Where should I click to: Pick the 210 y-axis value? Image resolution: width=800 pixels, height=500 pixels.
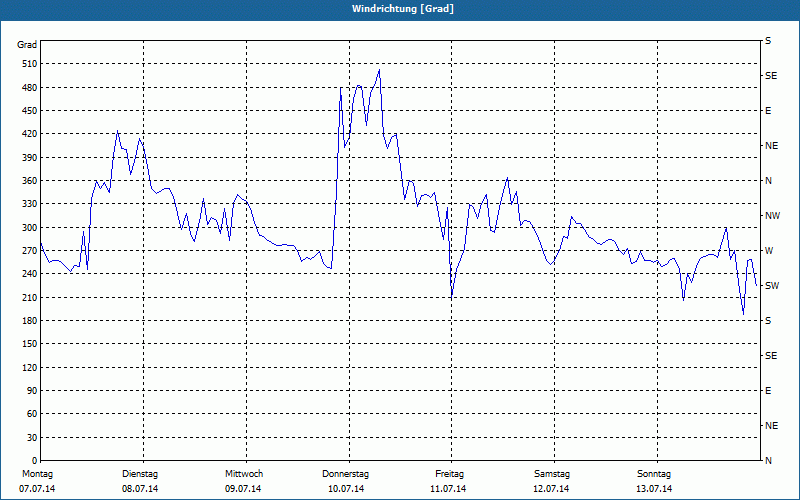tap(30, 297)
